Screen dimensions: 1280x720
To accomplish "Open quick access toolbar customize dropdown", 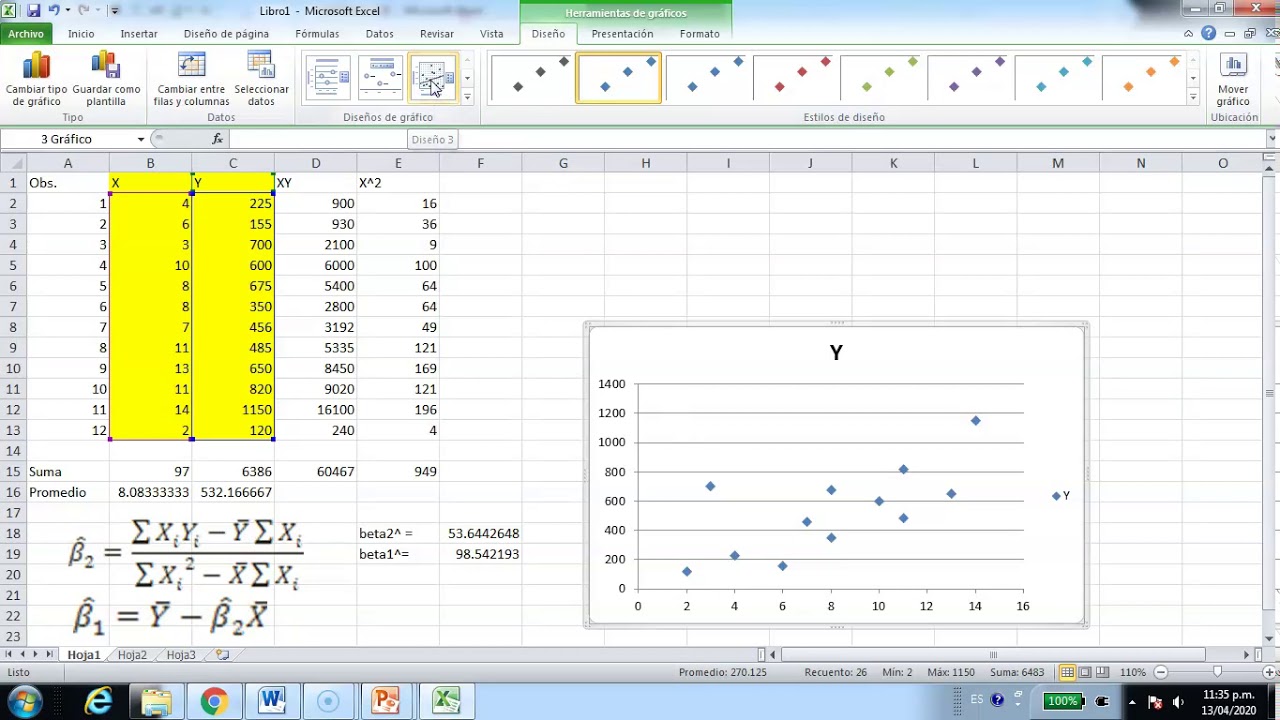I will (x=115, y=11).
